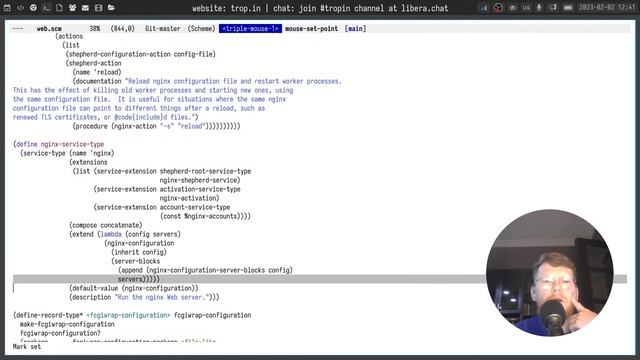The image size is (640, 360).
Task: Open the date and time clock
Action: (x=607, y=8)
